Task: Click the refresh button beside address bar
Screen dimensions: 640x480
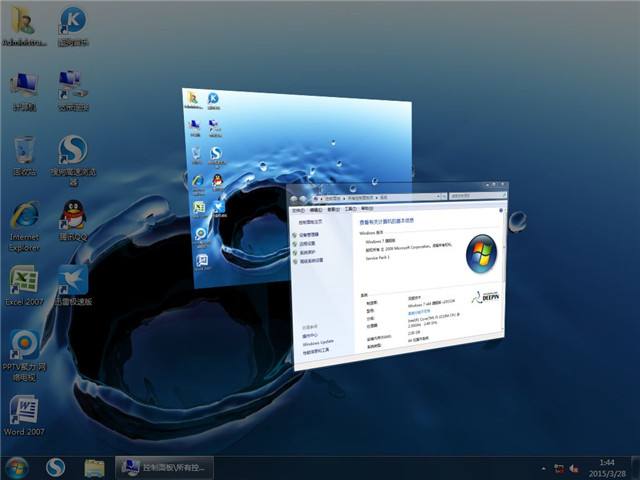Action: tap(444, 196)
